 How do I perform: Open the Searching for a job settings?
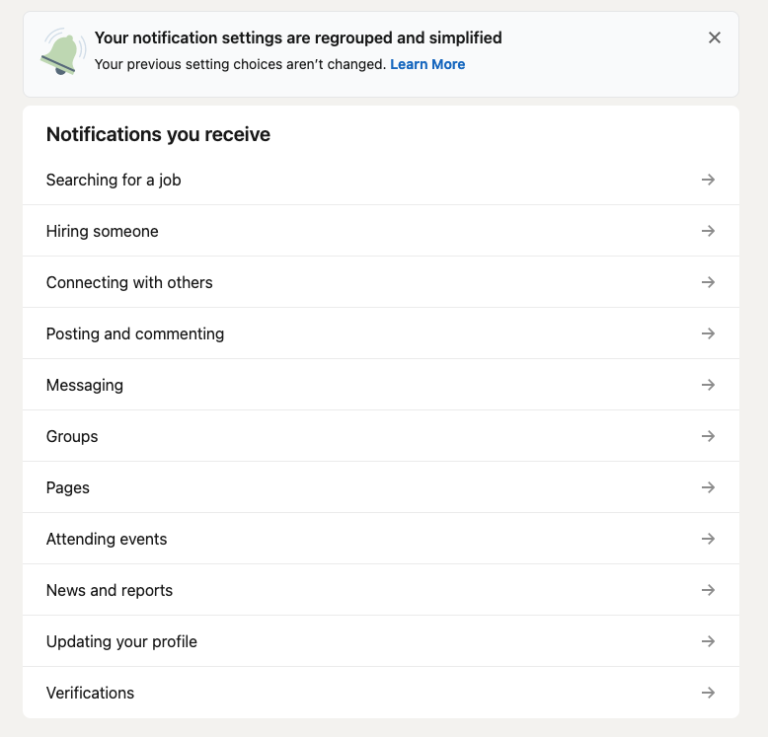point(113,180)
